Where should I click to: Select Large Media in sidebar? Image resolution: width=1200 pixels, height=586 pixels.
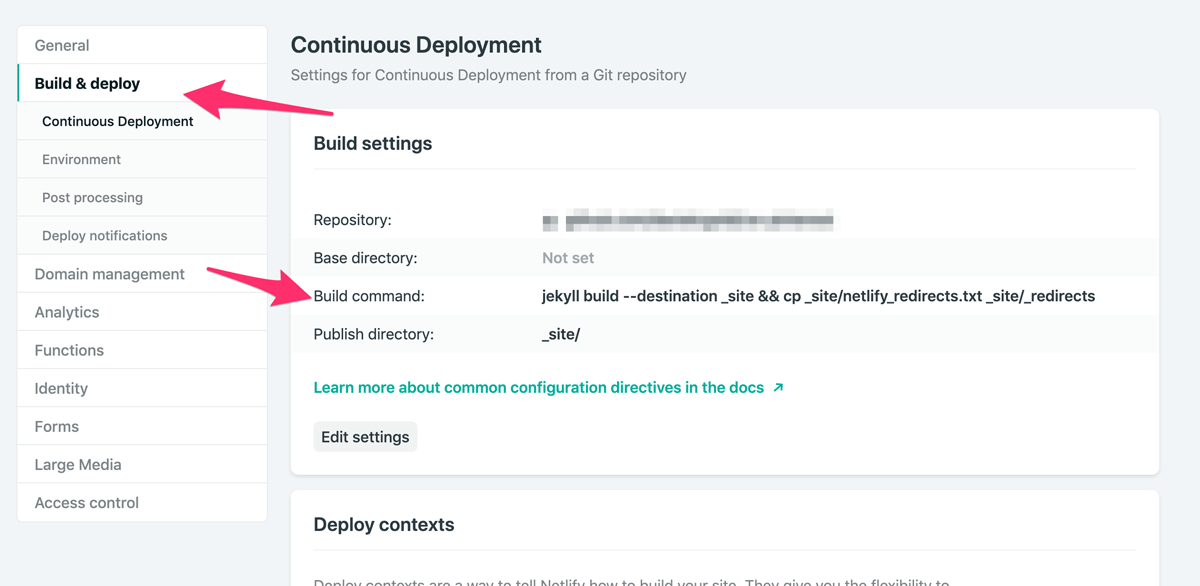click(x=78, y=464)
